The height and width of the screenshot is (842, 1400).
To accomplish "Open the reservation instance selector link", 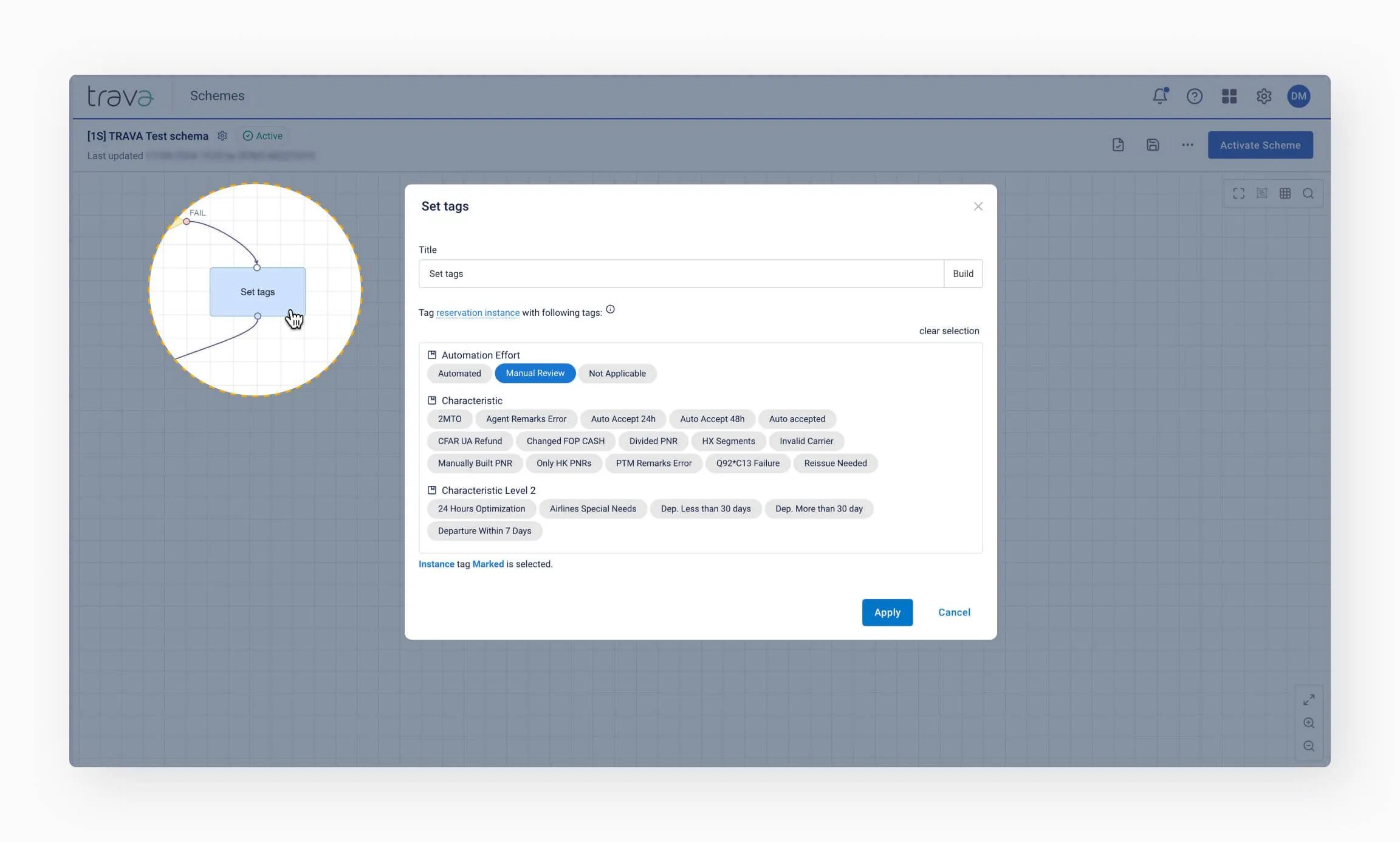I will point(478,313).
